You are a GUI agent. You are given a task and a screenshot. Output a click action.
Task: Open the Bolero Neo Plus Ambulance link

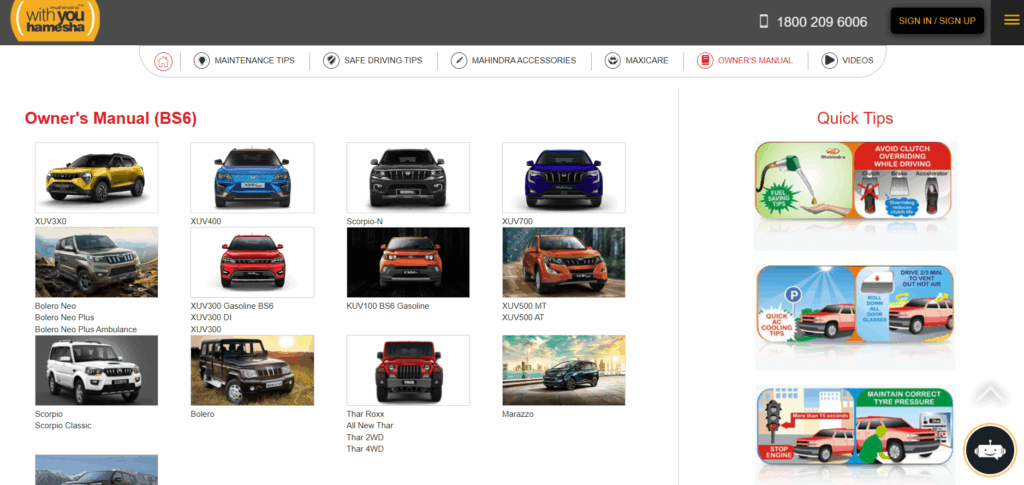(85, 330)
